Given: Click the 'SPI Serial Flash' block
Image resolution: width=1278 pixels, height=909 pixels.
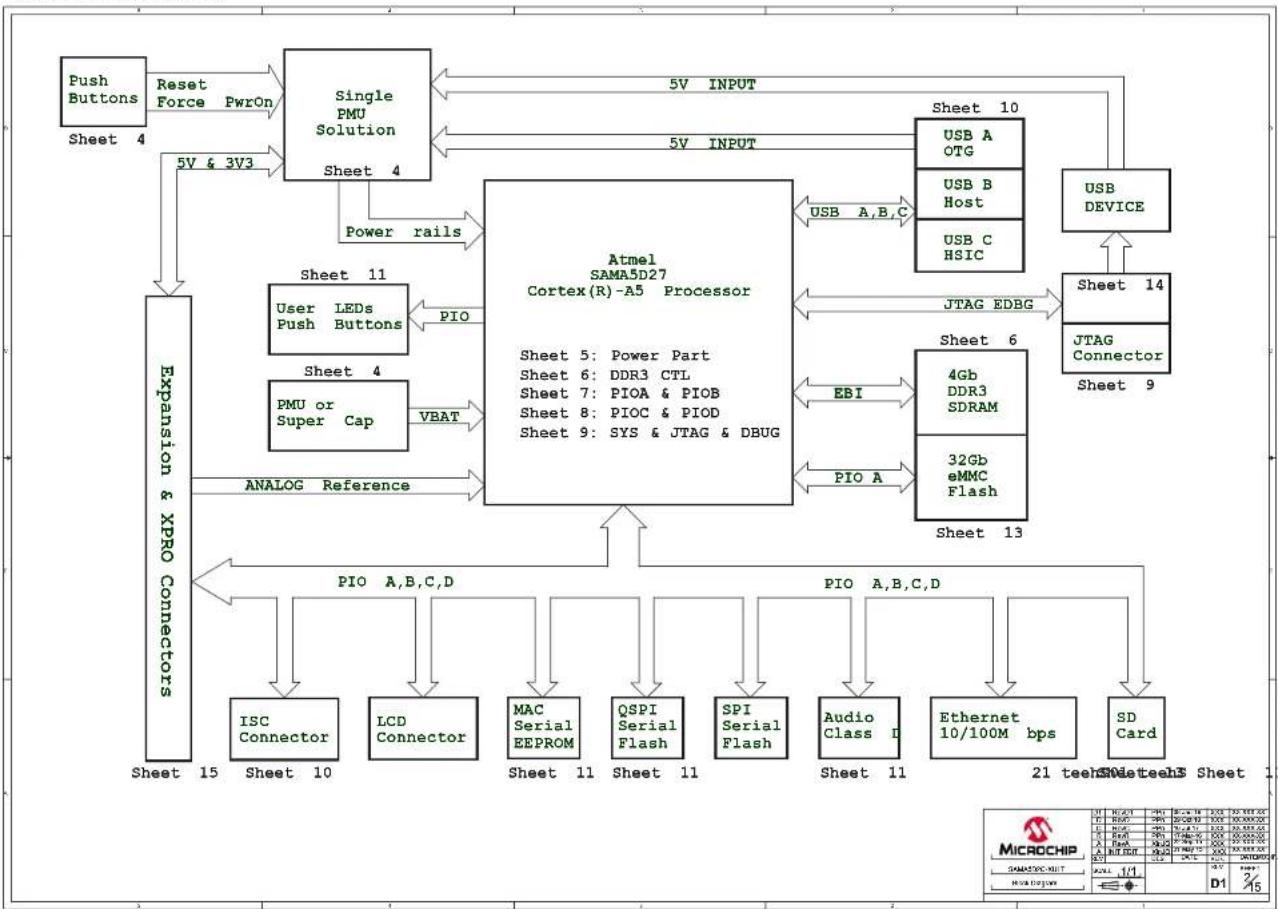Looking at the screenshot, I should [751, 728].
